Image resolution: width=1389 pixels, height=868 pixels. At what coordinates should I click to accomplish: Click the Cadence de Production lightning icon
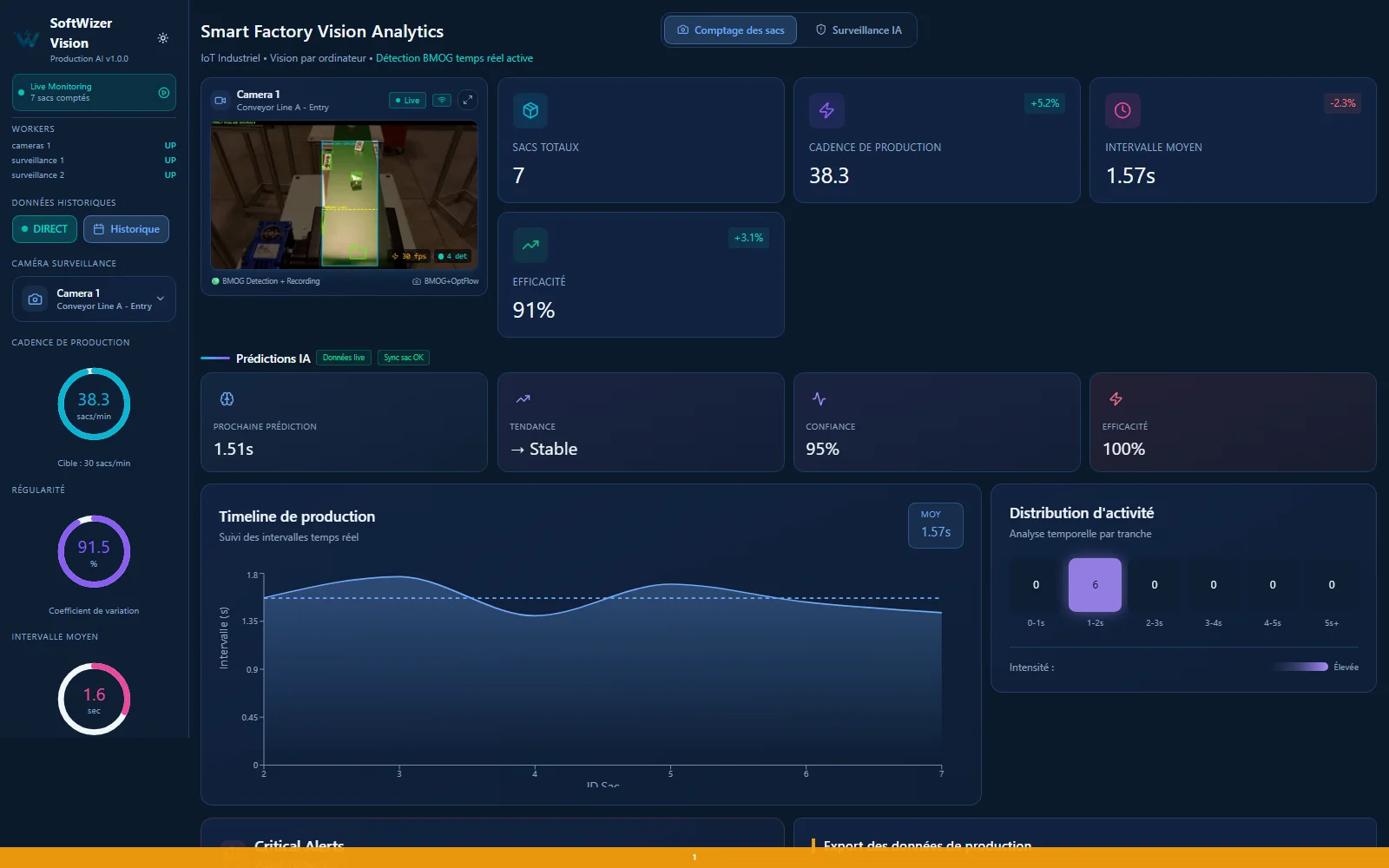pyautogui.click(x=826, y=110)
